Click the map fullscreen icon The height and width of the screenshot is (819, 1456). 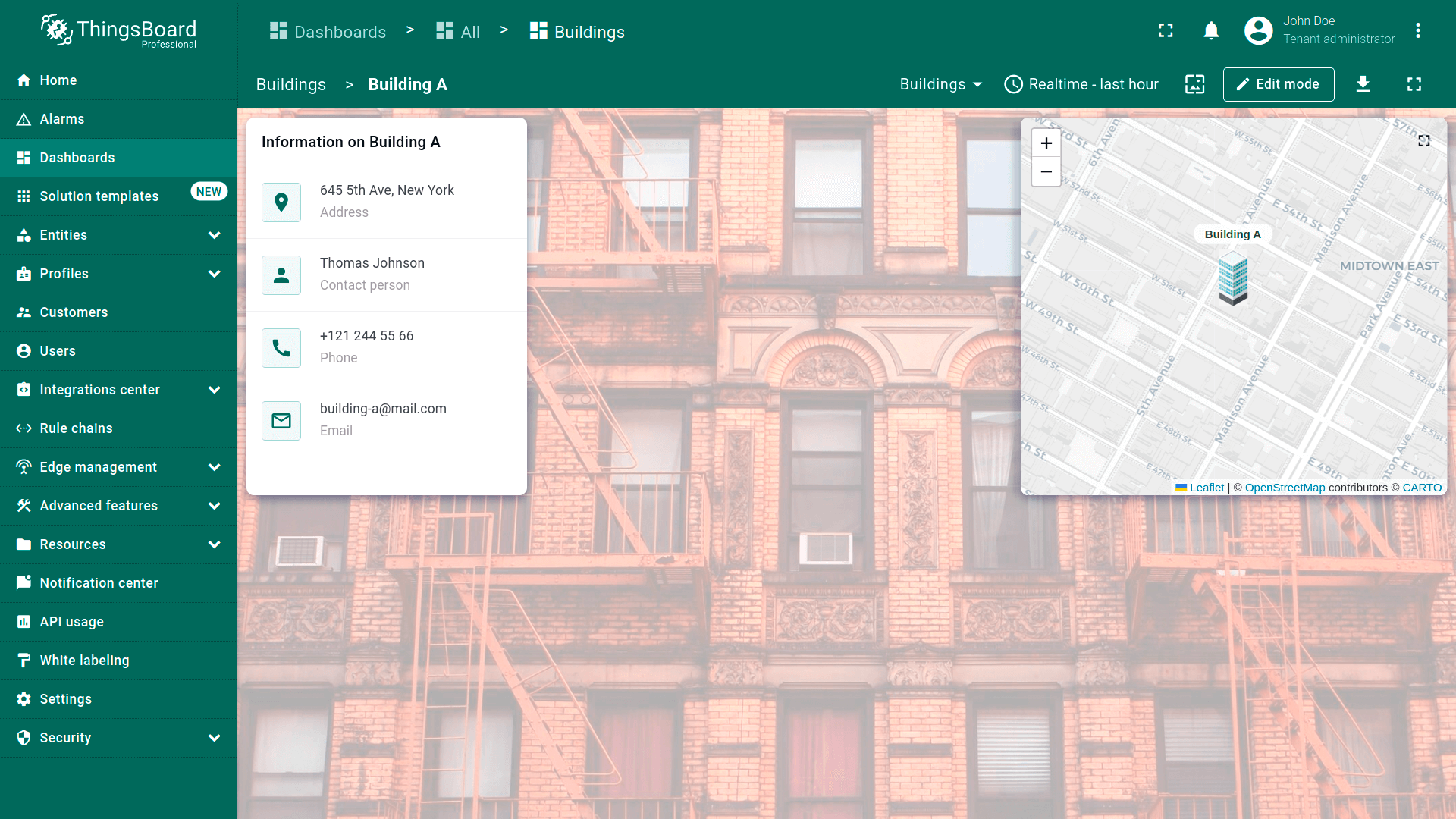(x=1424, y=141)
